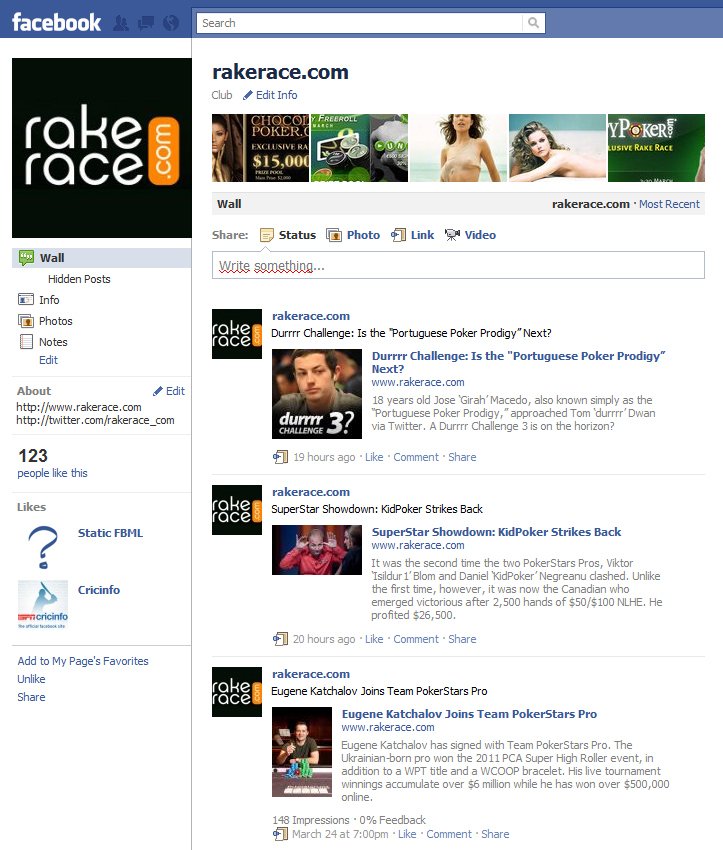Click Share link in left sidebar
The width and height of the screenshot is (723, 850).
31,697
